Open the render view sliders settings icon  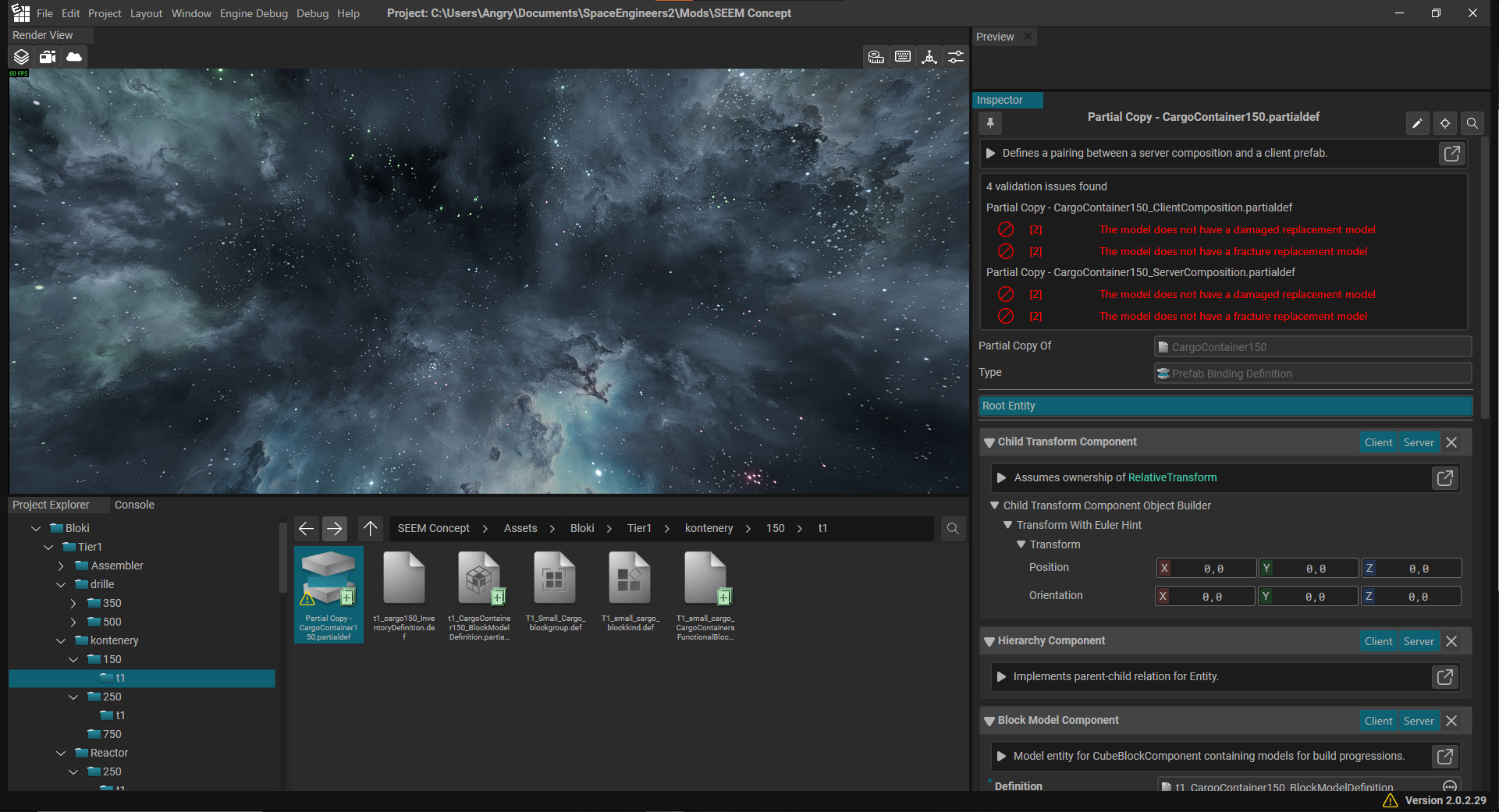tap(956, 57)
